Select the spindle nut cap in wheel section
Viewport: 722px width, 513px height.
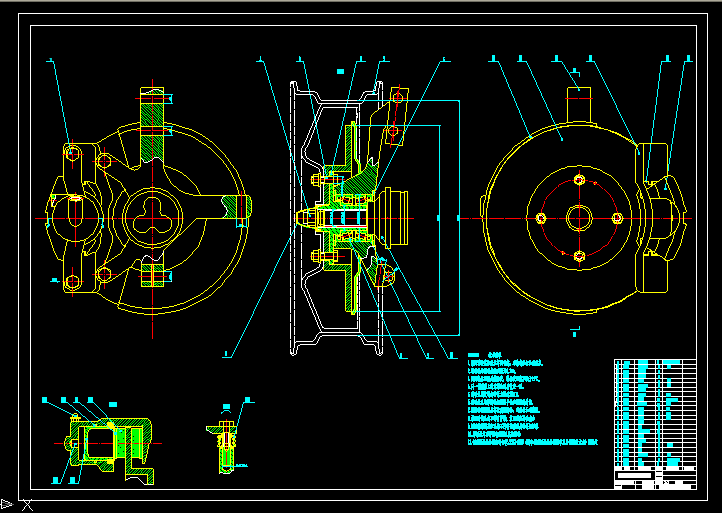308,219
